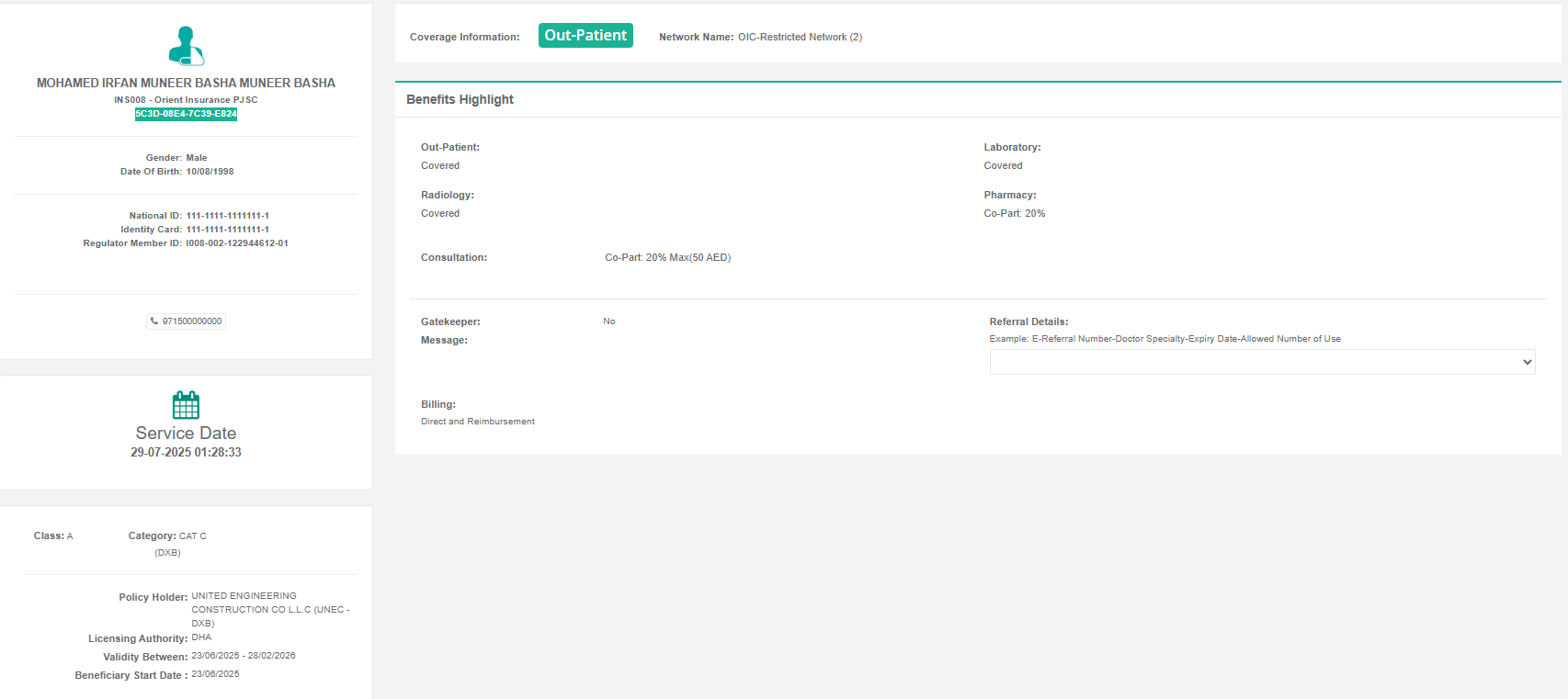Click the Category CAT C value
The image size is (1568, 699).
click(192, 536)
